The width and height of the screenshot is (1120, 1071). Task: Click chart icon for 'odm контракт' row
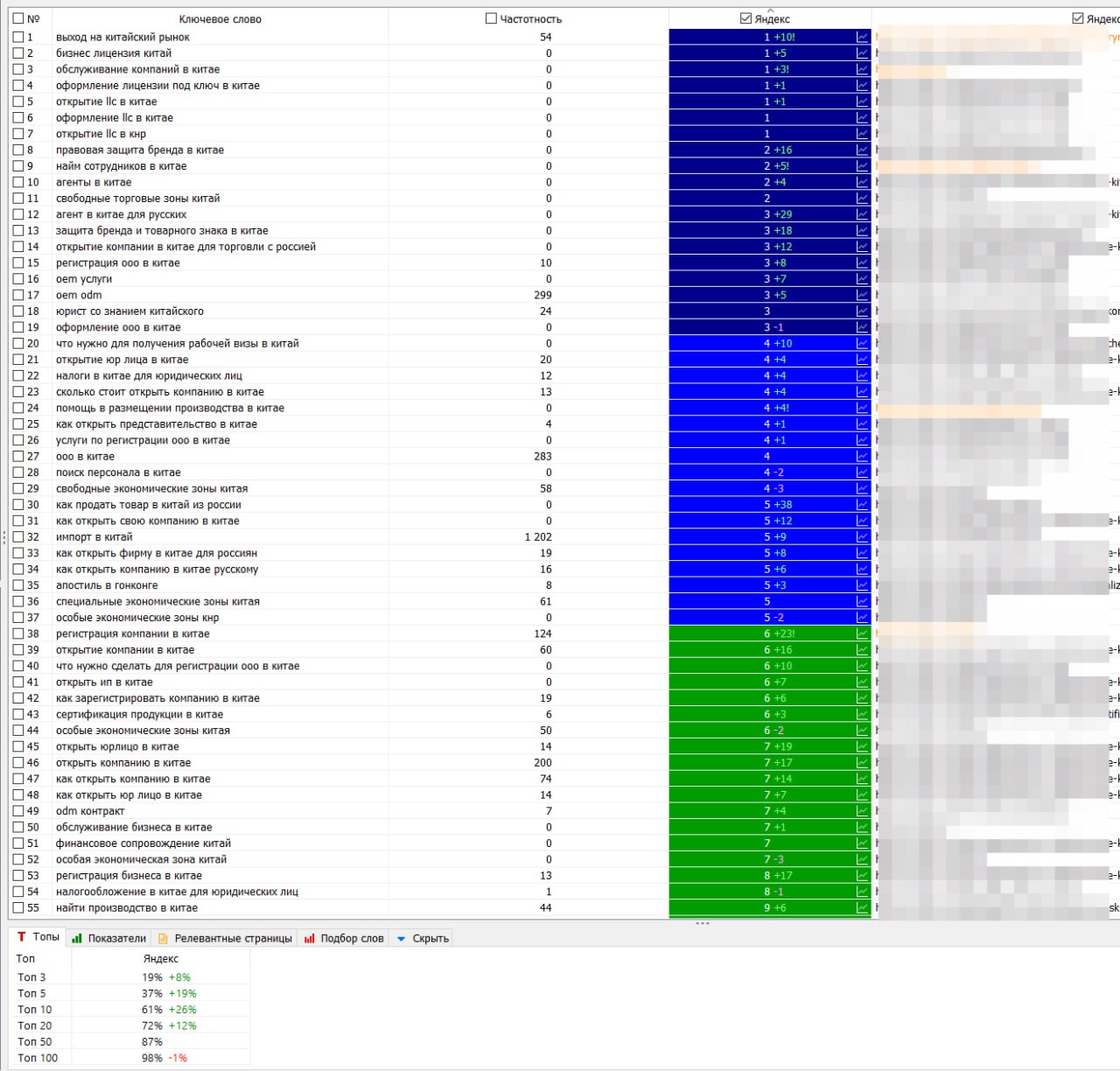coord(862,811)
